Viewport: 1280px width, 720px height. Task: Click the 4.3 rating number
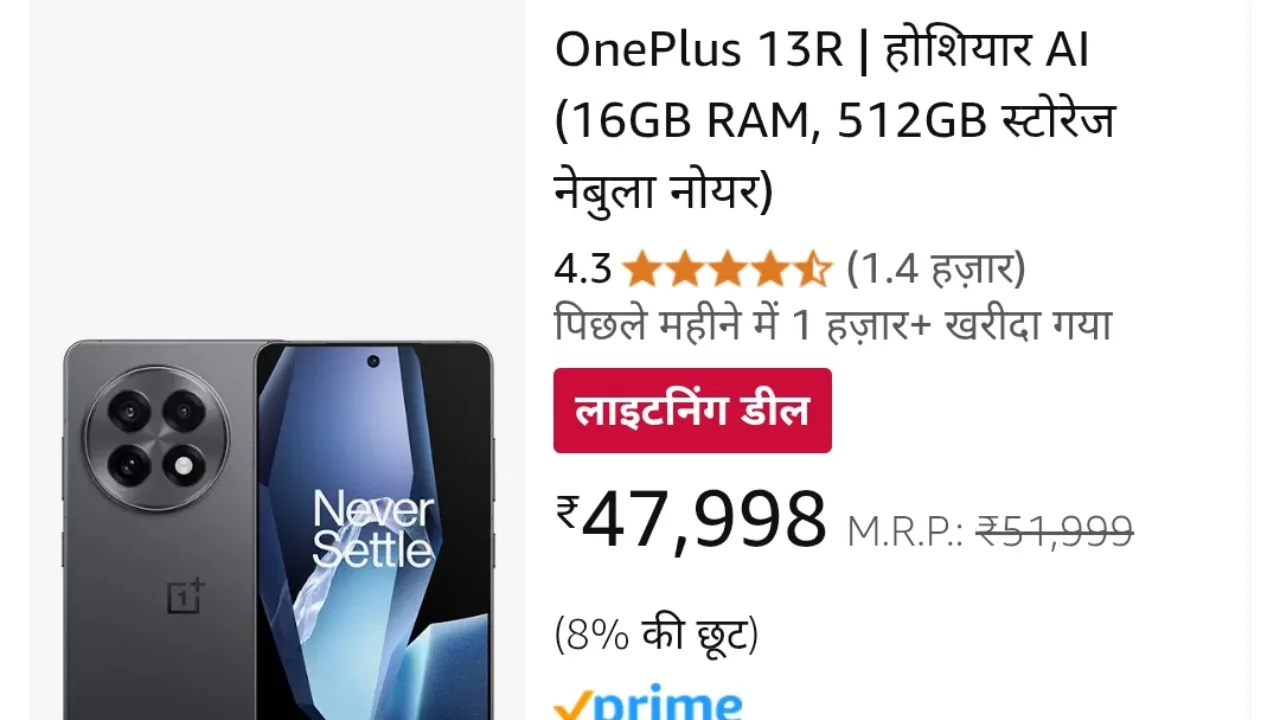point(582,269)
